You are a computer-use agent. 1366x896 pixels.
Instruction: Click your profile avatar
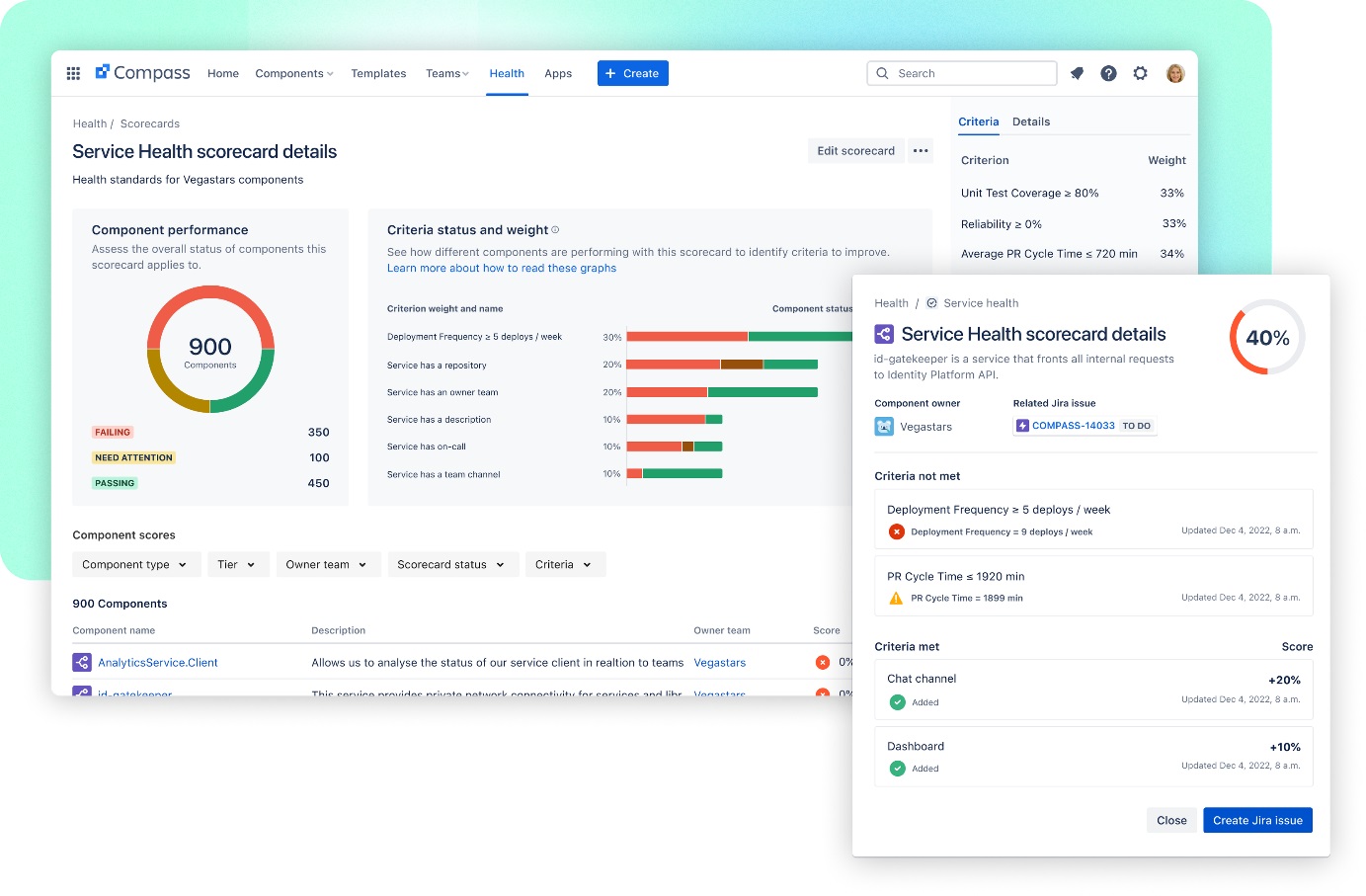pyautogui.click(x=1175, y=72)
